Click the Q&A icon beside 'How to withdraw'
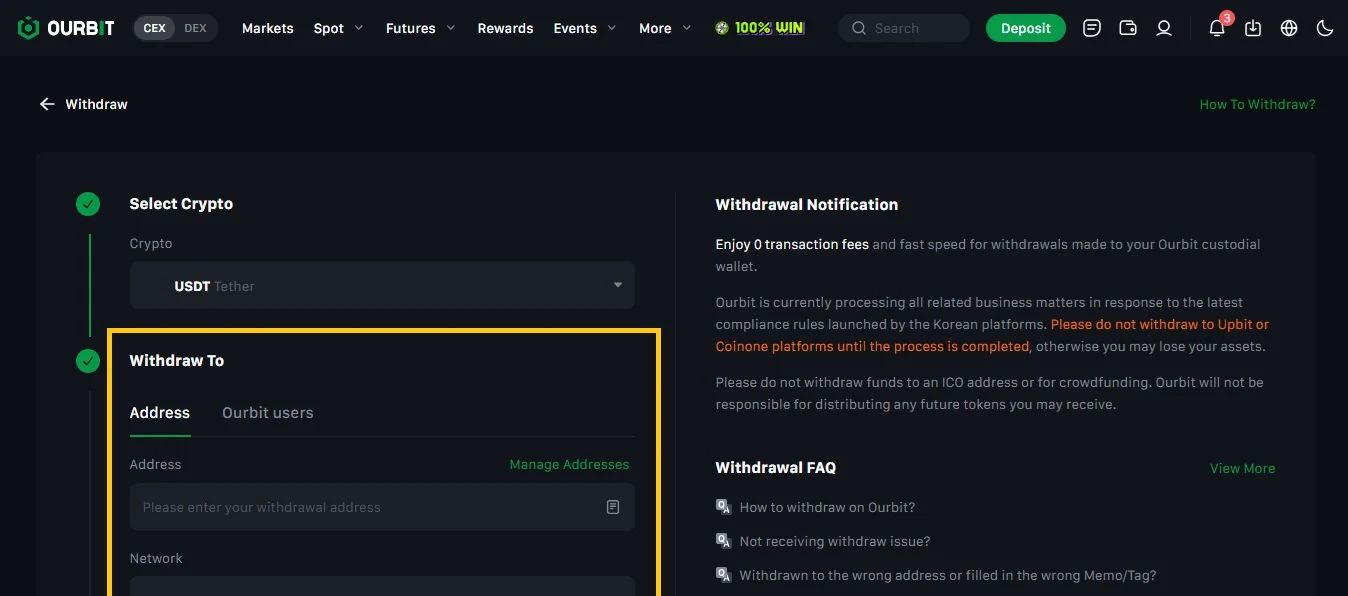 (724, 507)
